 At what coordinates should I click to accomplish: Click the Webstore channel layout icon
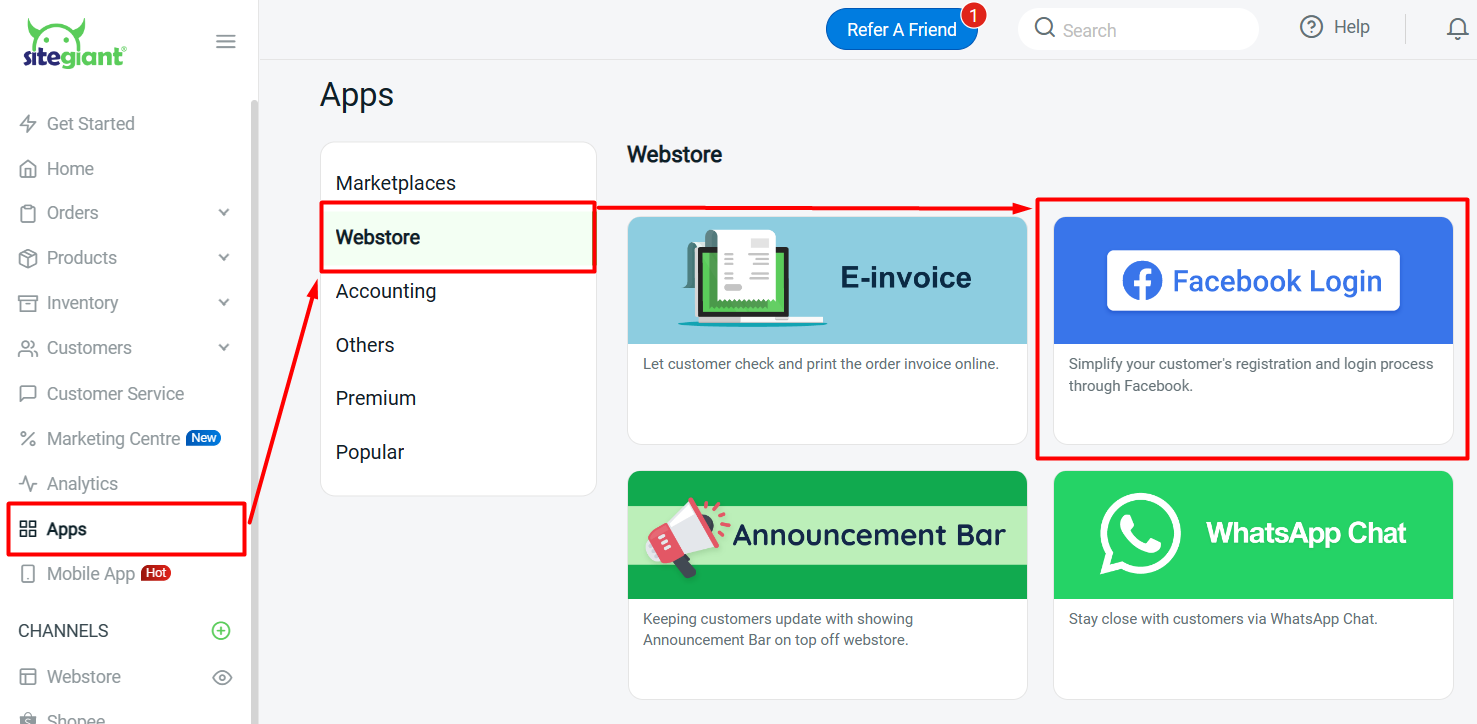click(28, 677)
